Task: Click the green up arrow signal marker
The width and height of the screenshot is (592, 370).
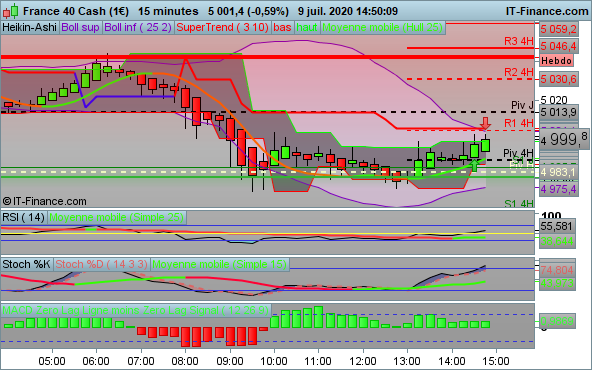Action: (x=475, y=165)
